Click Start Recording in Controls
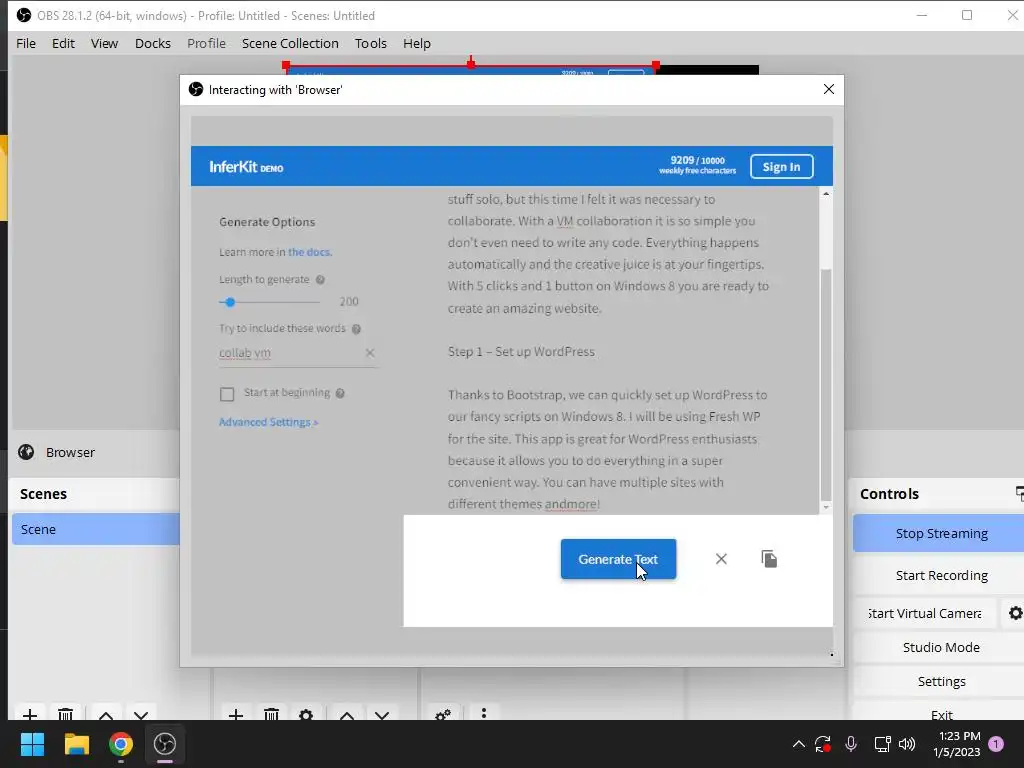 [941, 575]
